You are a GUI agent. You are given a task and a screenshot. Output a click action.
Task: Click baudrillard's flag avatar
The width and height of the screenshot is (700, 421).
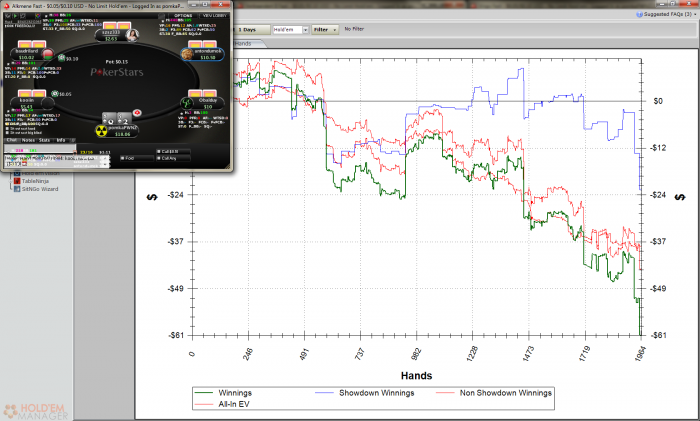[x=47, y=54]
